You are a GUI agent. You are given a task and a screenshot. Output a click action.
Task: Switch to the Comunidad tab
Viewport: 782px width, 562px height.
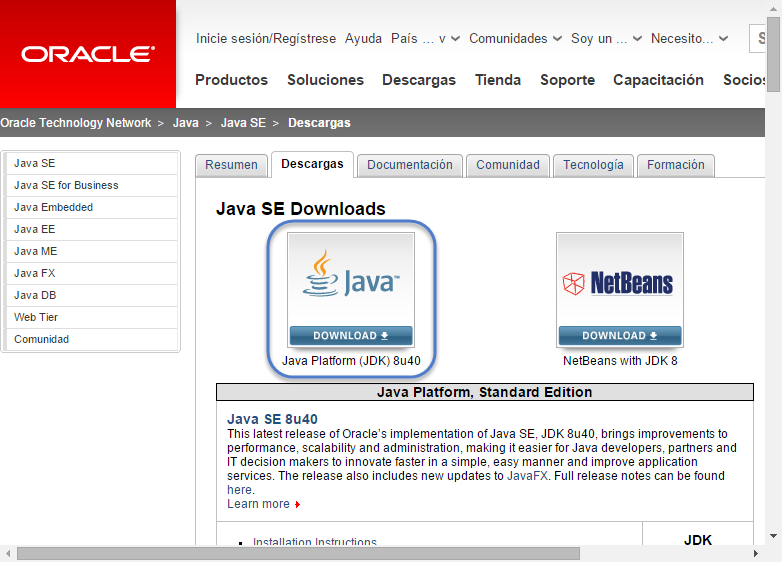[508, 165]
